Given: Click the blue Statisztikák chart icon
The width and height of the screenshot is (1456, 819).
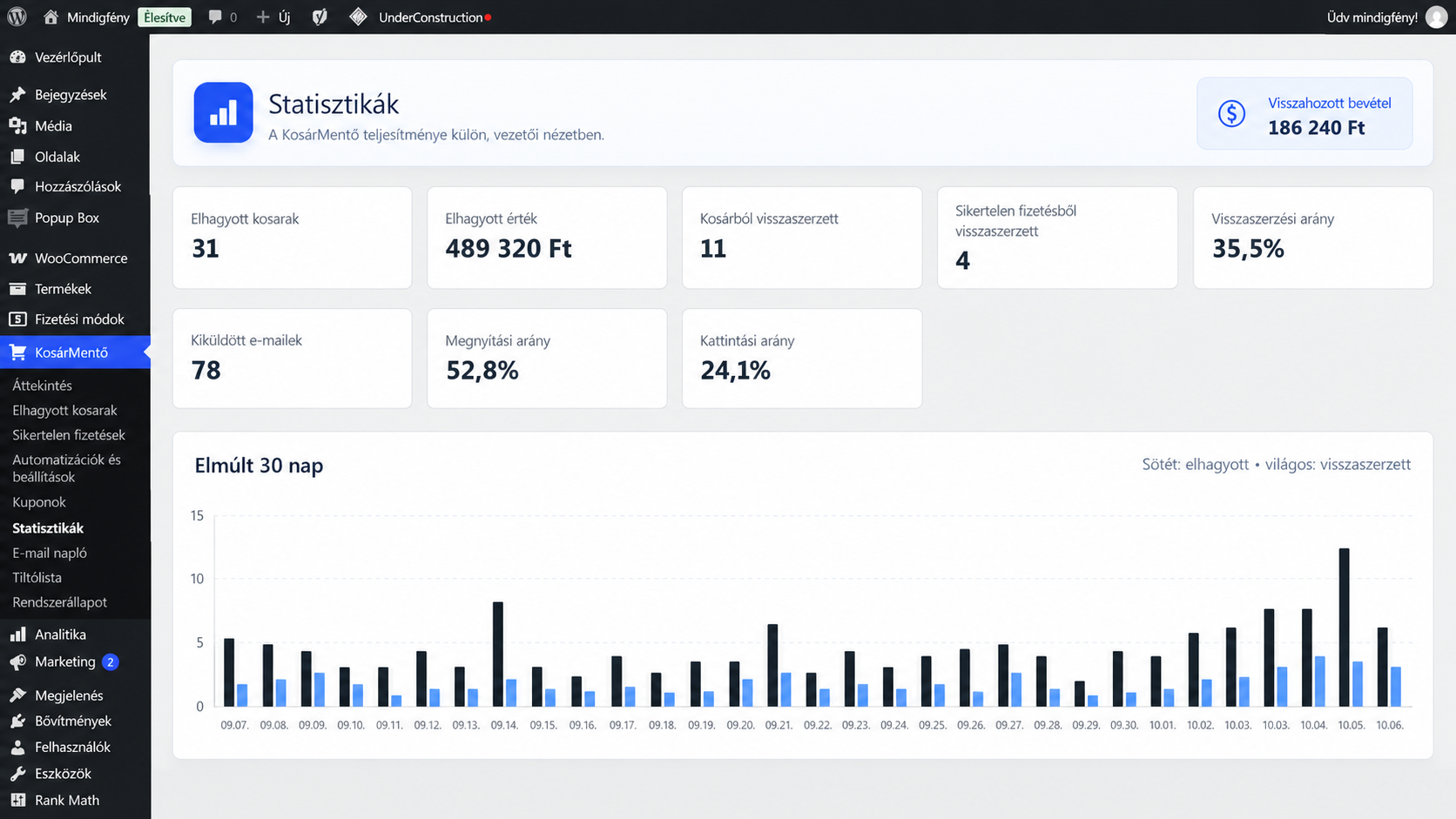Looking at the screenshot, I should [223, 112].
